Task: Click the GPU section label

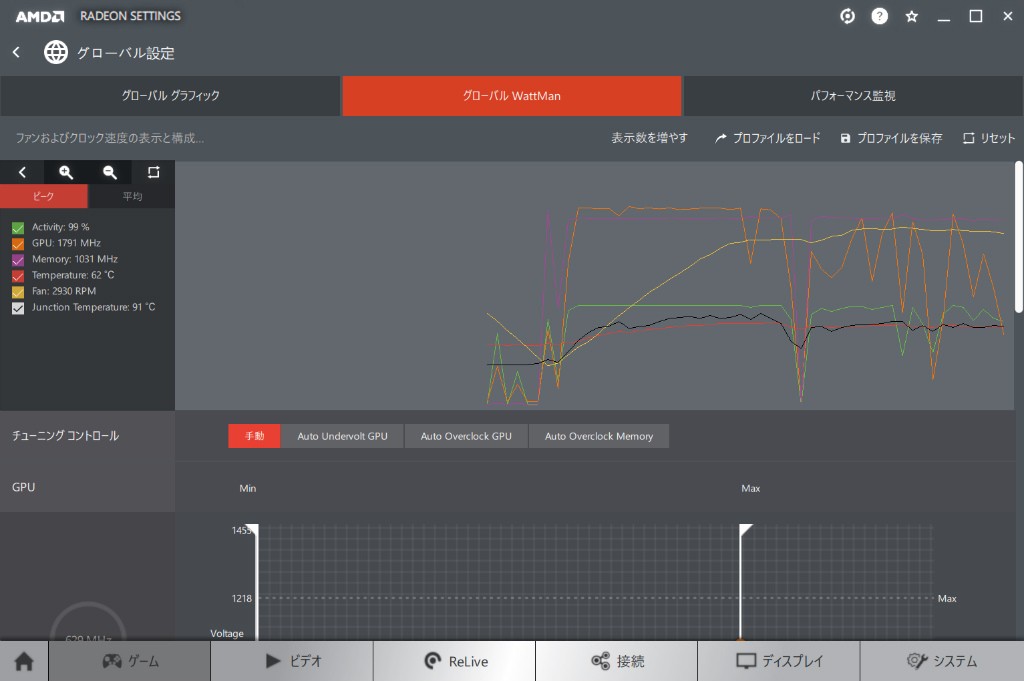Action: 24,487
